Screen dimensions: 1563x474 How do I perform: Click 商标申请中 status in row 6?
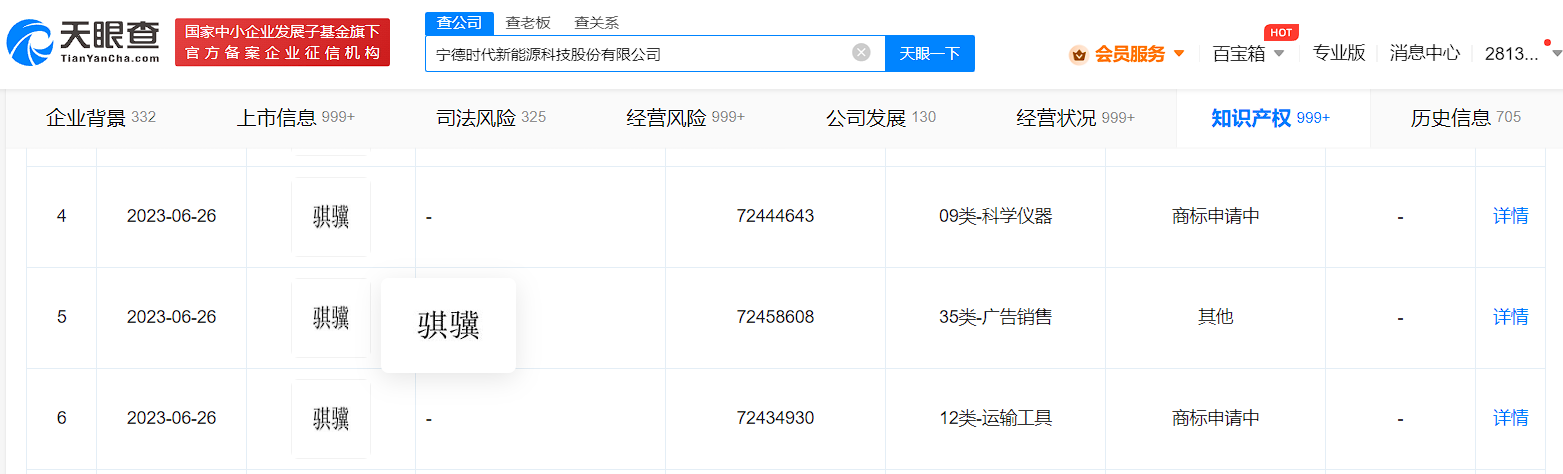(x=1215, y=418)
